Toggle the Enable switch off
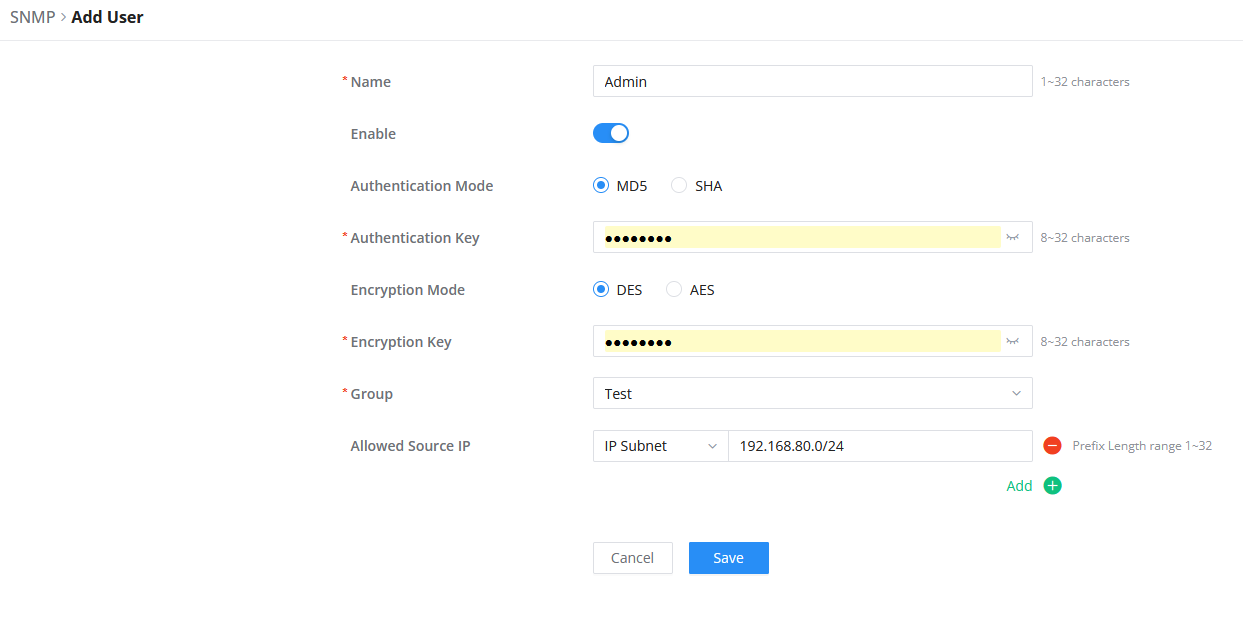Screen dimensions: 1243x629 [611, 133]
